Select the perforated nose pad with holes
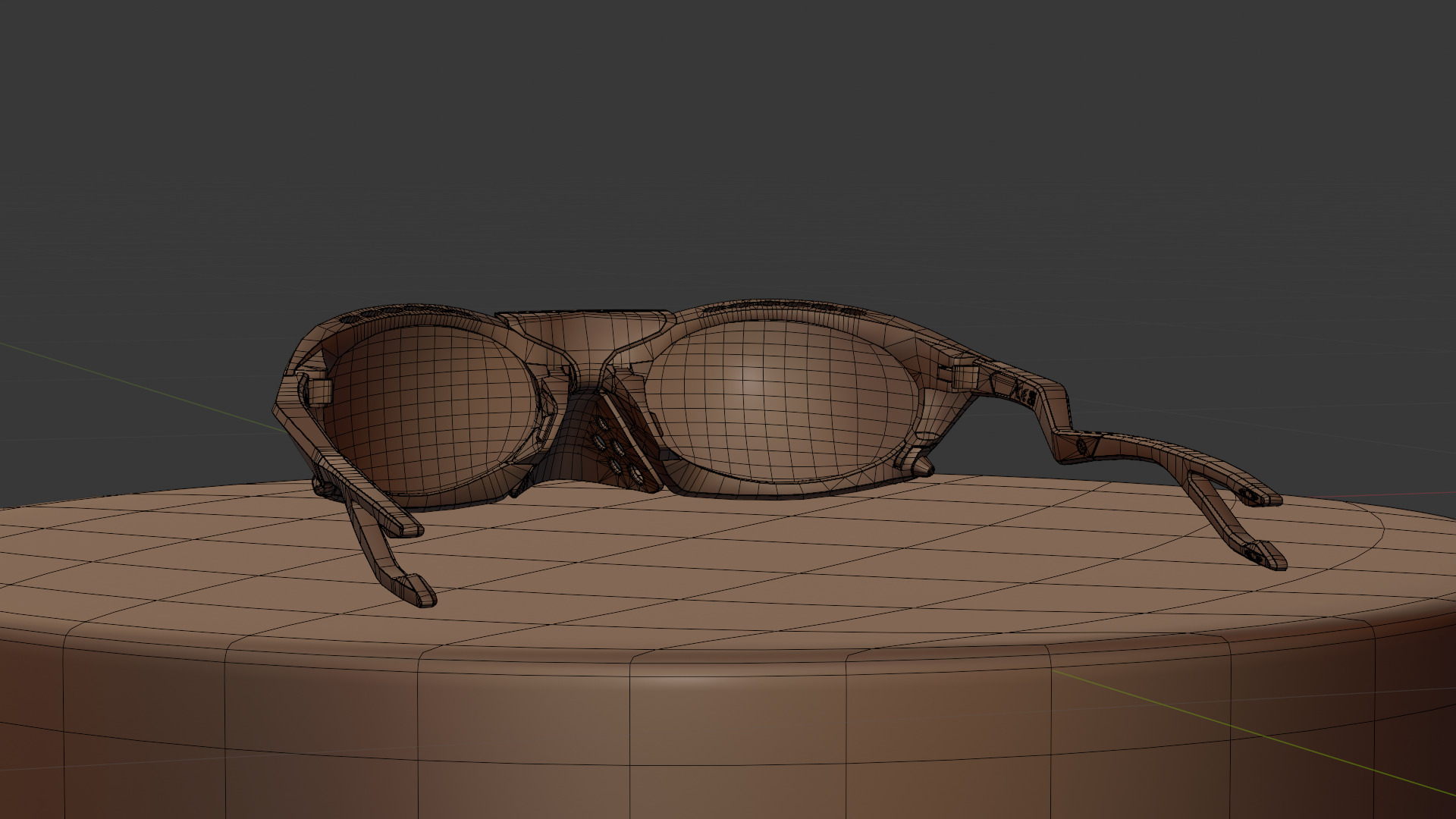1456x819 pixels. point(620,447)
